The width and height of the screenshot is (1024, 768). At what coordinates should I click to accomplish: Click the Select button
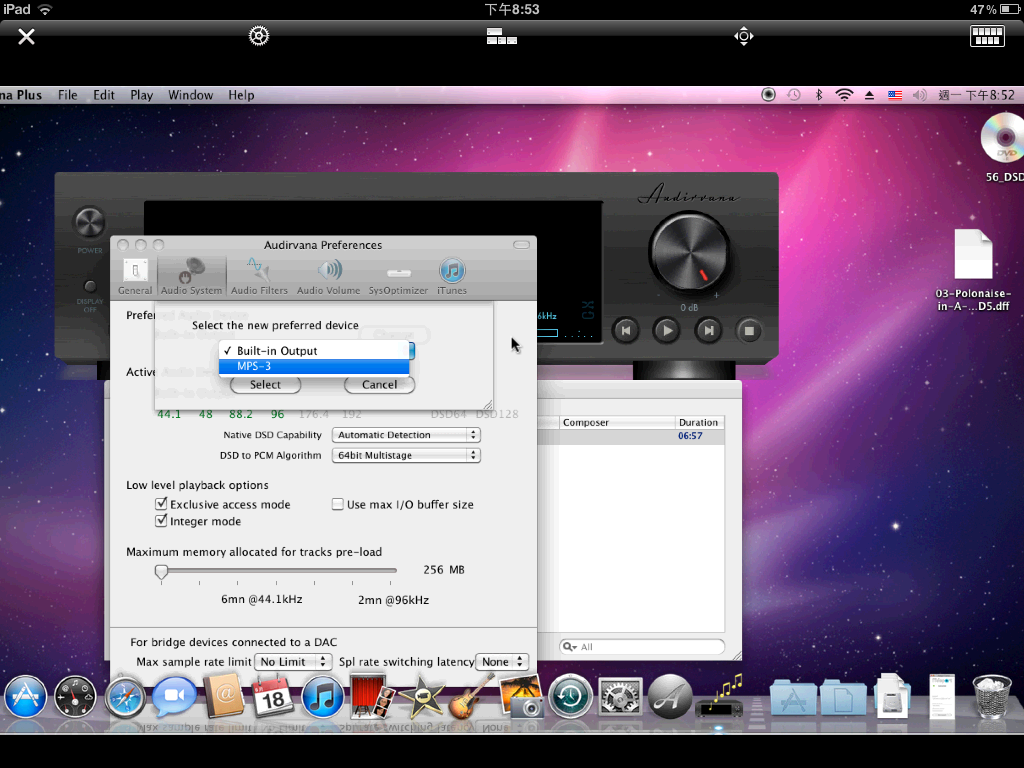[265, 385]
